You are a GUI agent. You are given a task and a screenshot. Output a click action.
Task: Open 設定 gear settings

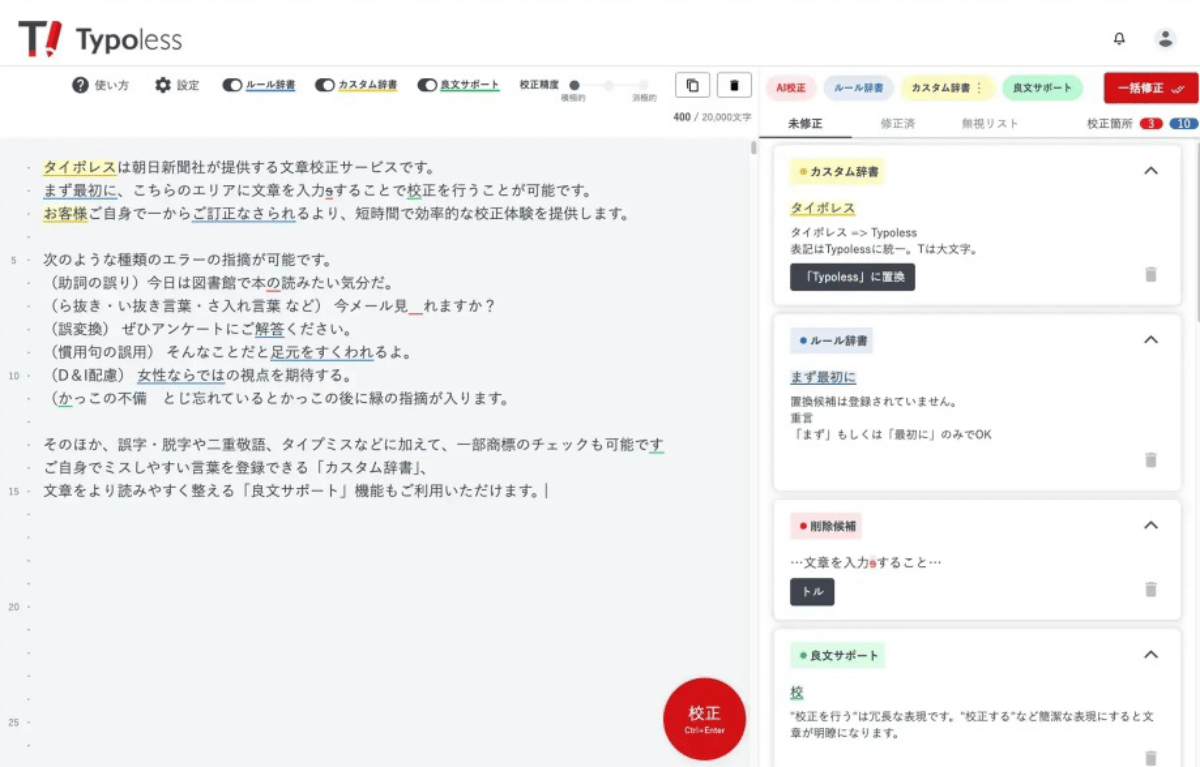coord(163,86)
